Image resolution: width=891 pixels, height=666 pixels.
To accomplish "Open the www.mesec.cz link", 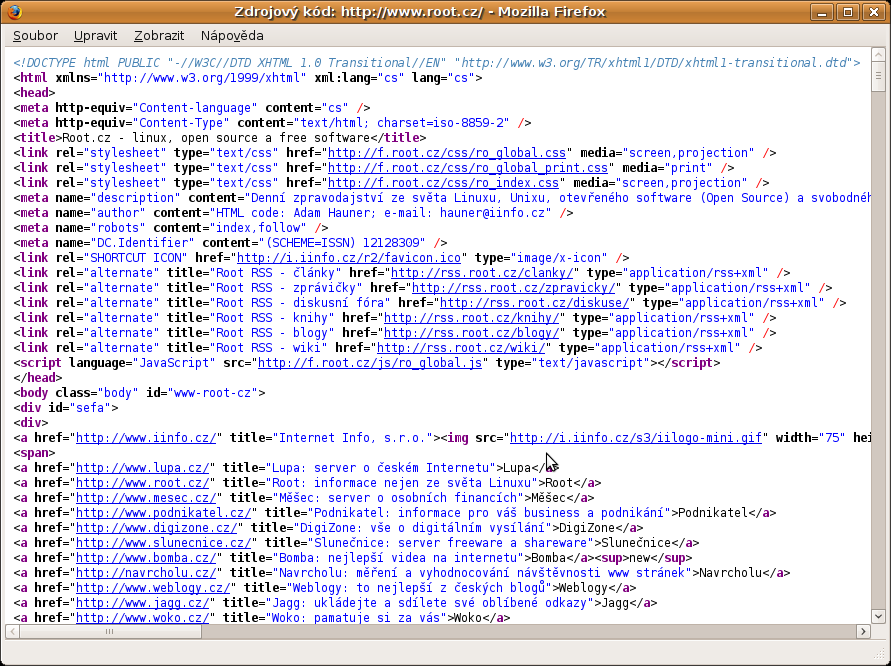I will (146, 498).
